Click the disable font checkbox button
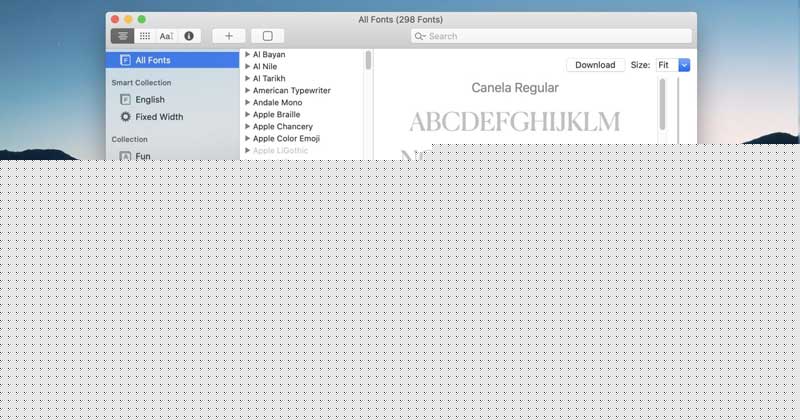This screenshot has width=800, height=420. (x=267, y=36)
